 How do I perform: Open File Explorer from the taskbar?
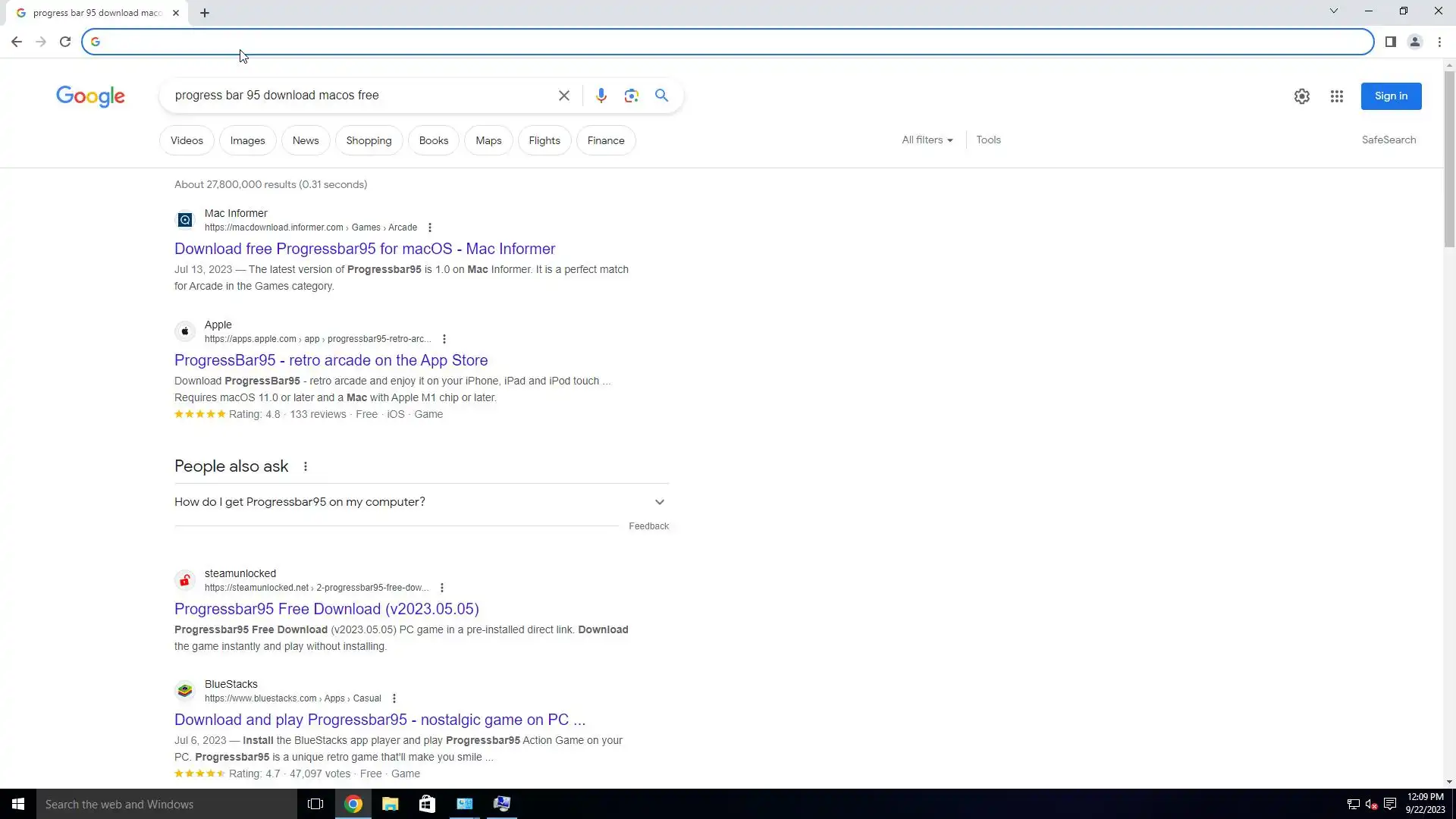pos(390,804)
